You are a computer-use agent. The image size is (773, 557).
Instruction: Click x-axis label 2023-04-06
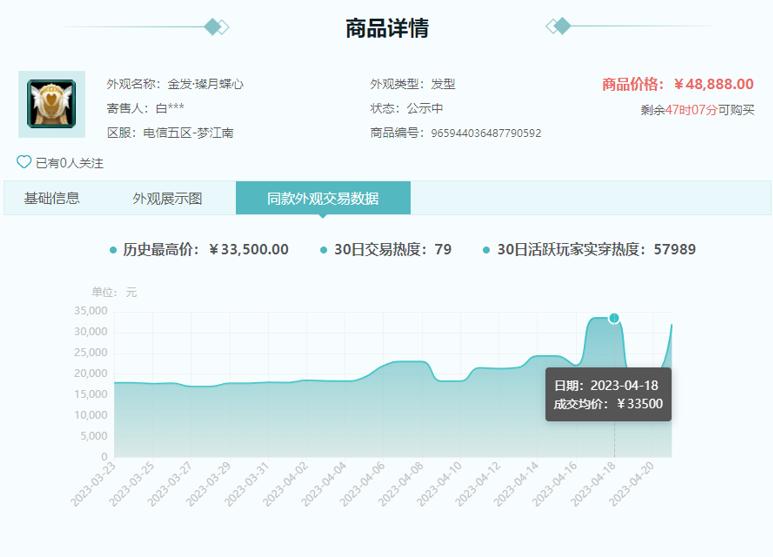pos(362,484)
